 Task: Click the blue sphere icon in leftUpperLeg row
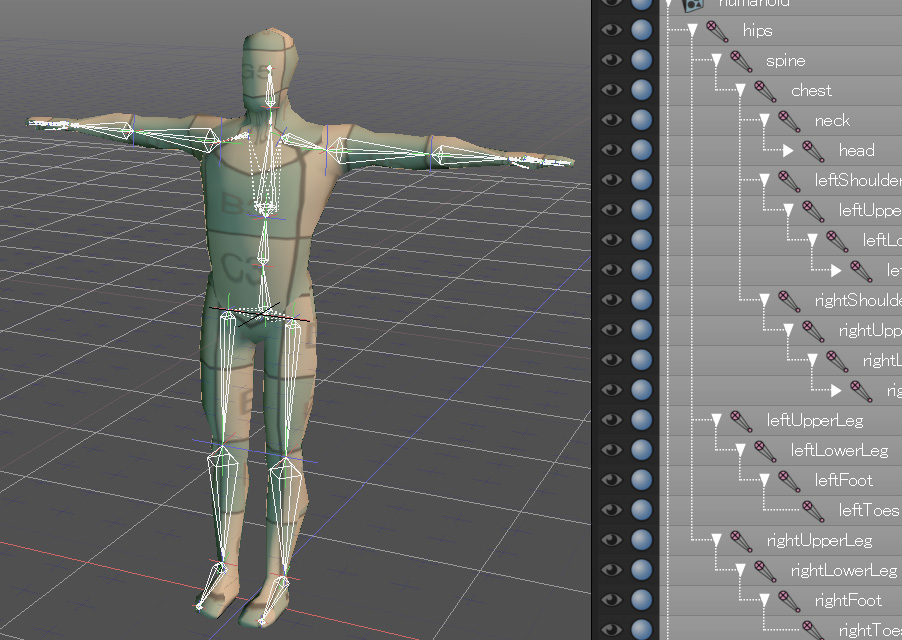click(x=641, y=419)
